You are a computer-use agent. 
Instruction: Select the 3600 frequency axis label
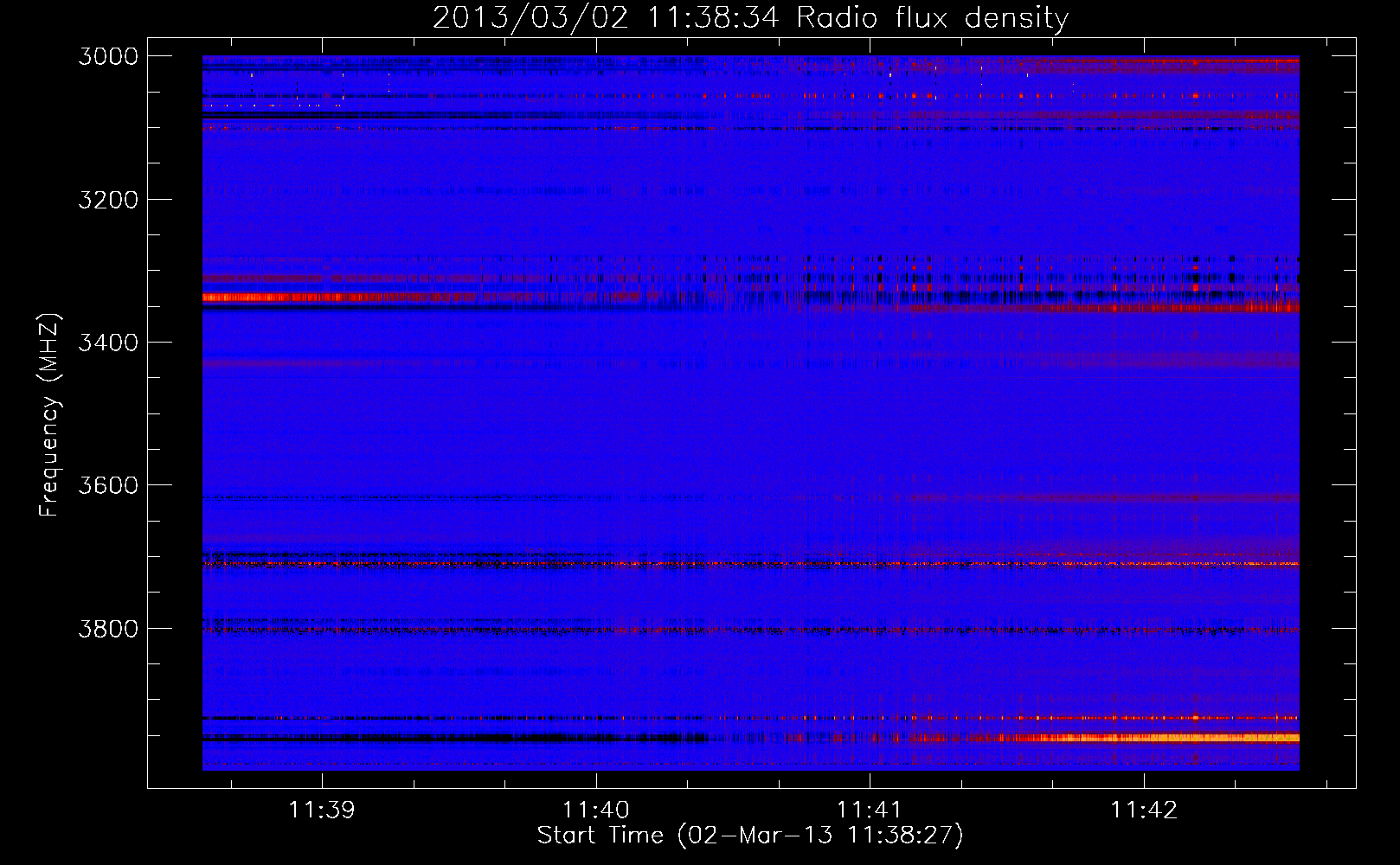coord(108,485)
